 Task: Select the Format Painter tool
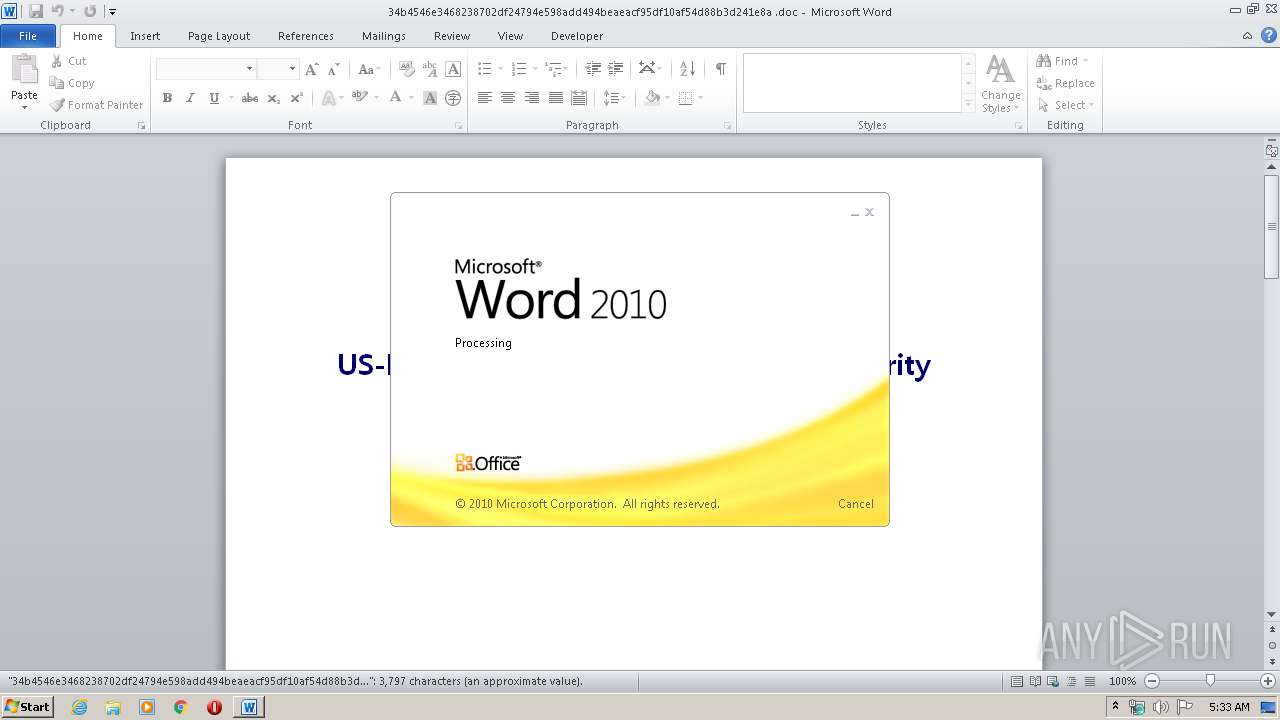pyautogui.click(x=97, y=105)
